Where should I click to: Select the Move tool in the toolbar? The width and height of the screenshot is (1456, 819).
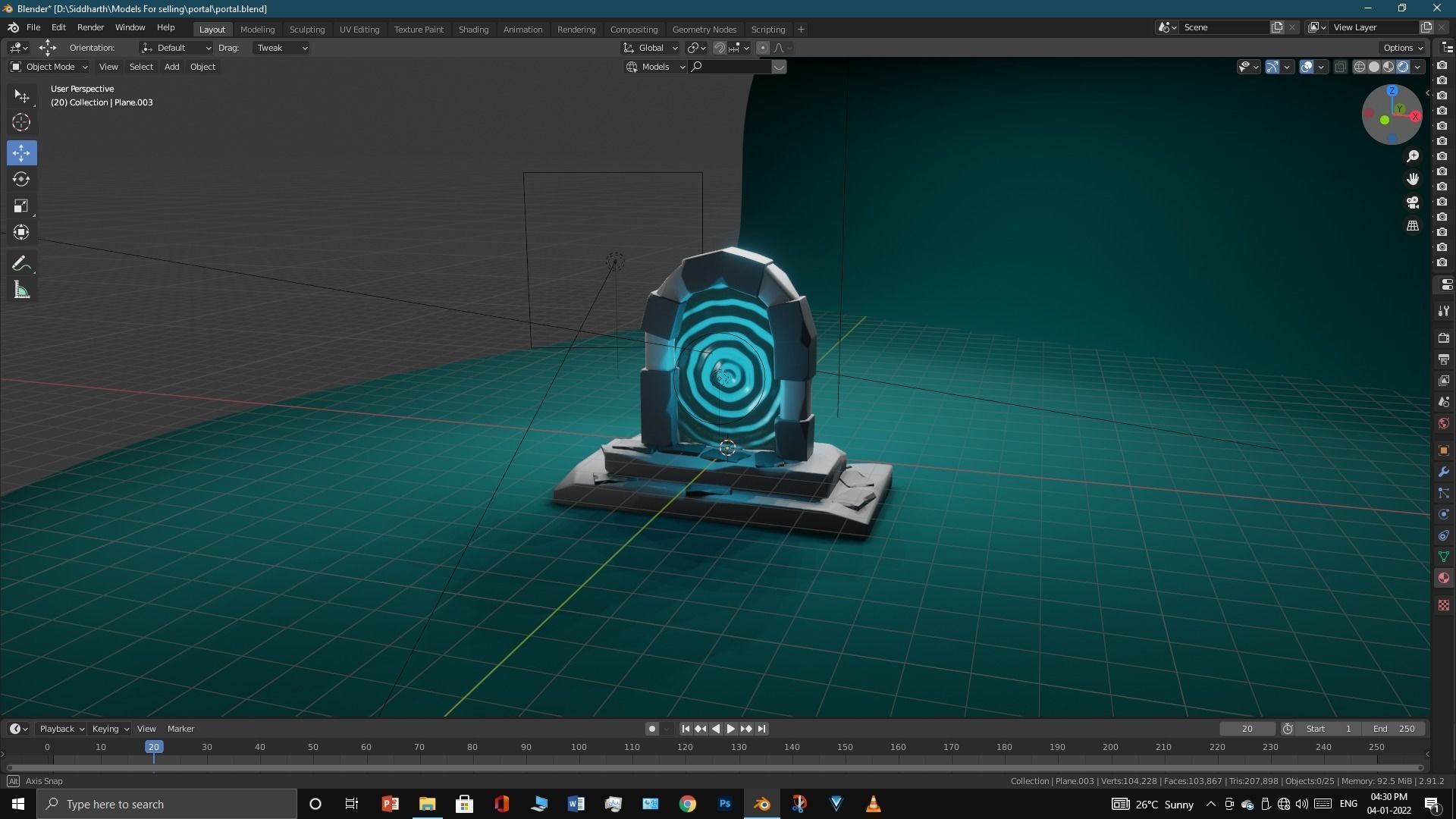point(21,153)
